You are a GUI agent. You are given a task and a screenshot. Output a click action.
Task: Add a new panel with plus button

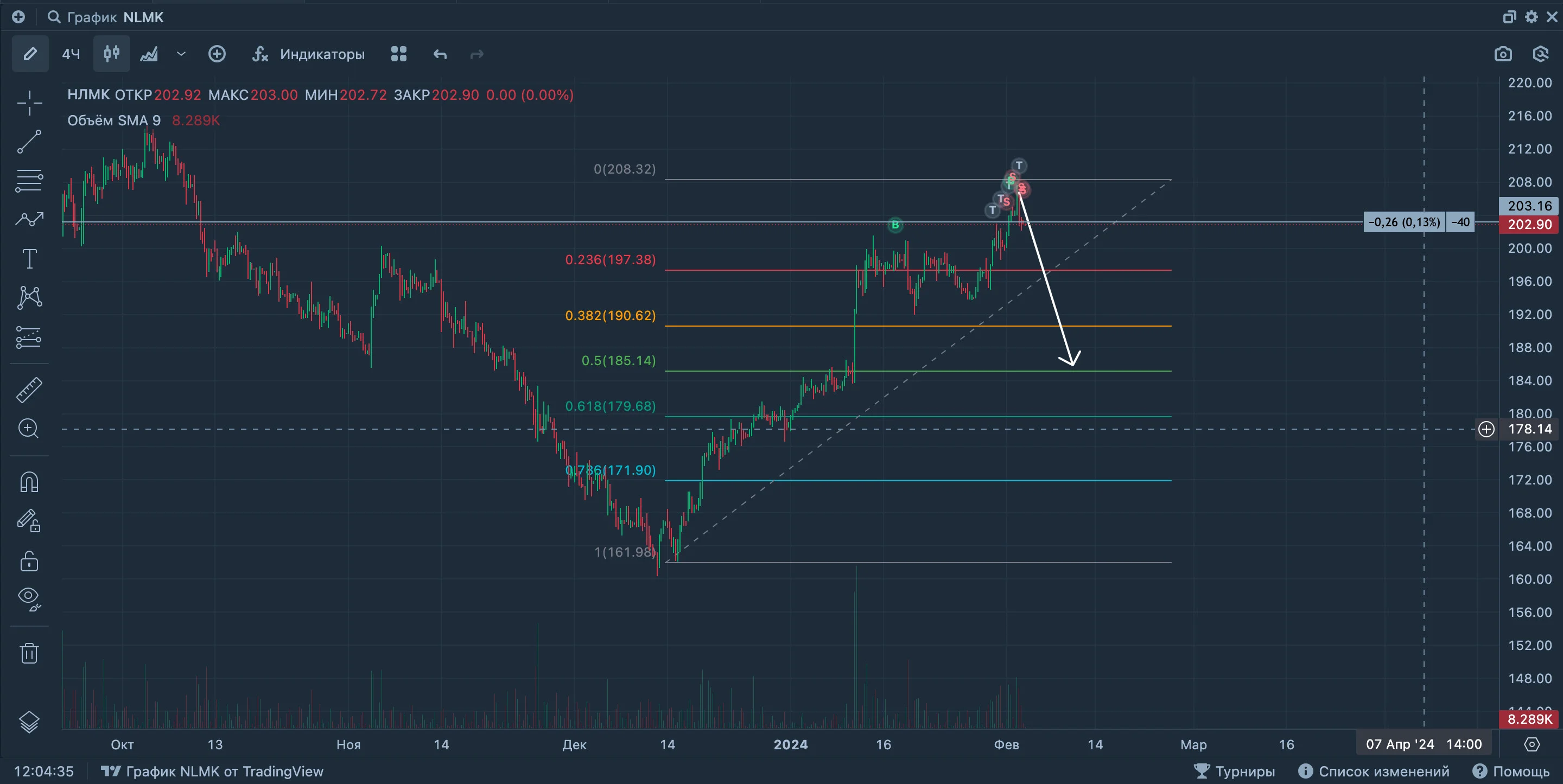coord(18,17)
